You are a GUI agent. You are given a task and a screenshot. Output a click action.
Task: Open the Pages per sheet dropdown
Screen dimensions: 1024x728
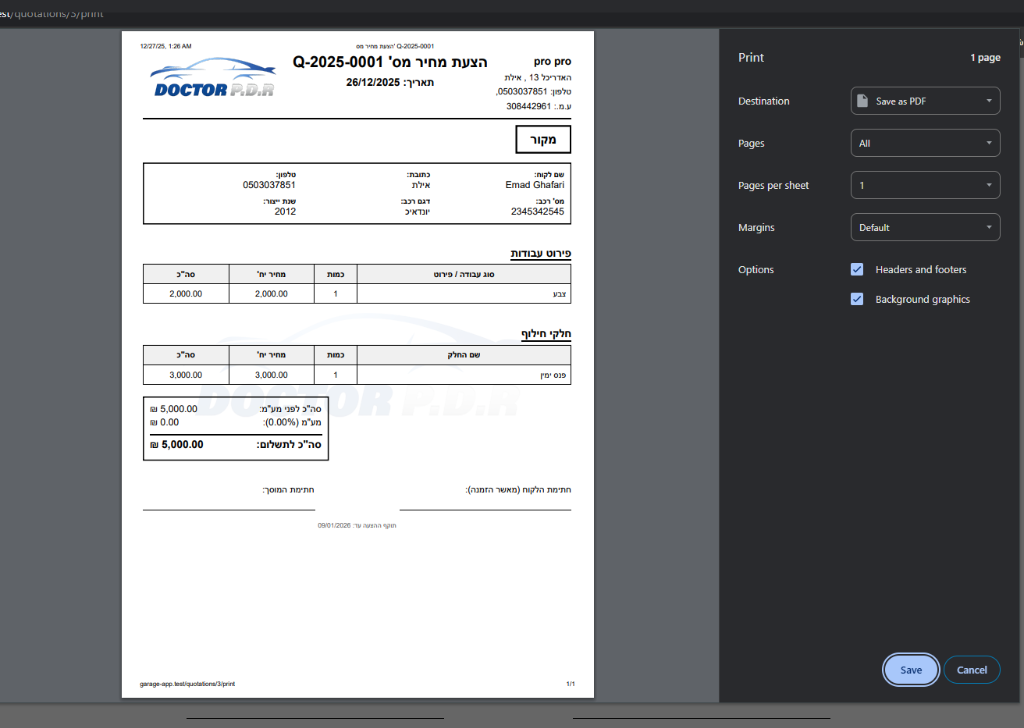pyautogui.click(x=925, y=185)
